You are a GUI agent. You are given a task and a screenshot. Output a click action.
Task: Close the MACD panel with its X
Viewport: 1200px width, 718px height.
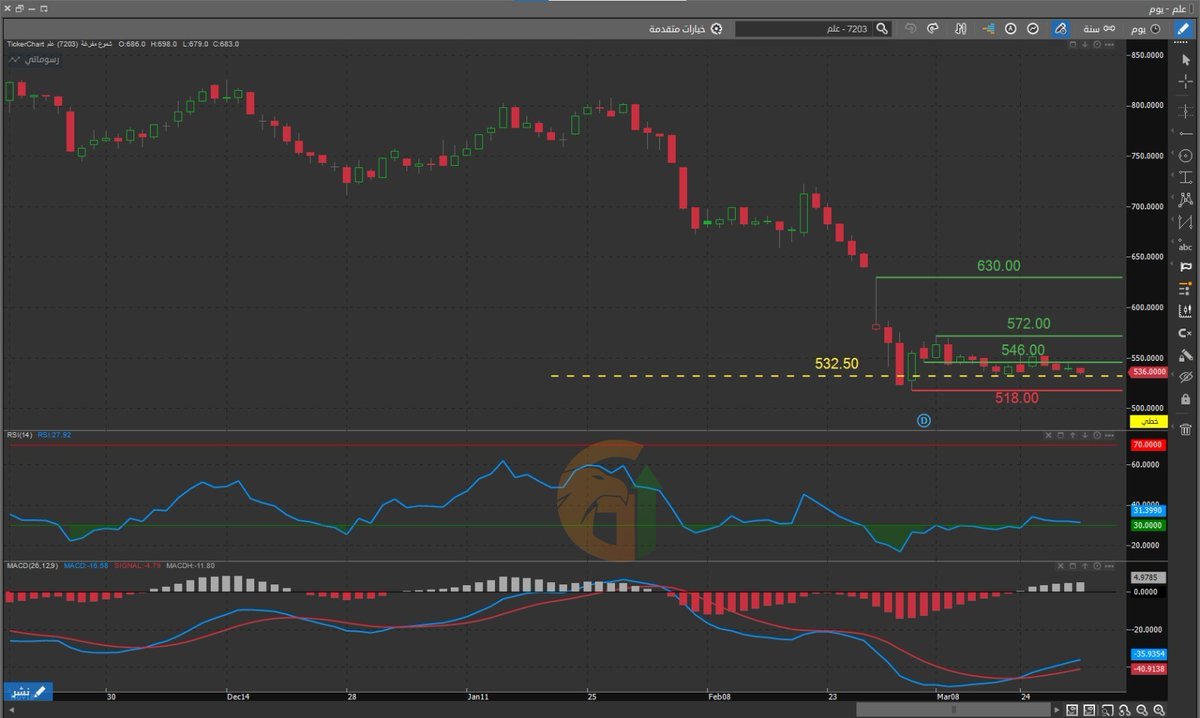(1061, 566)
